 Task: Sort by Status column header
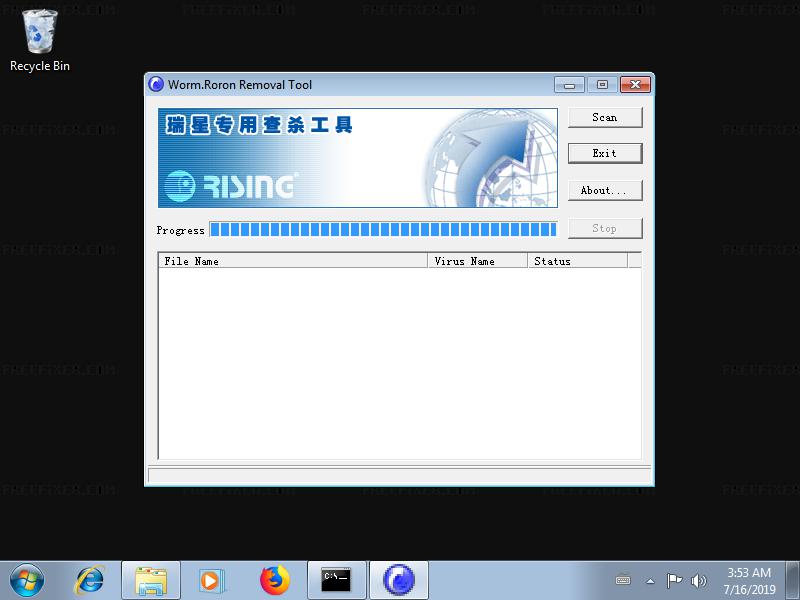click(578, 261)
